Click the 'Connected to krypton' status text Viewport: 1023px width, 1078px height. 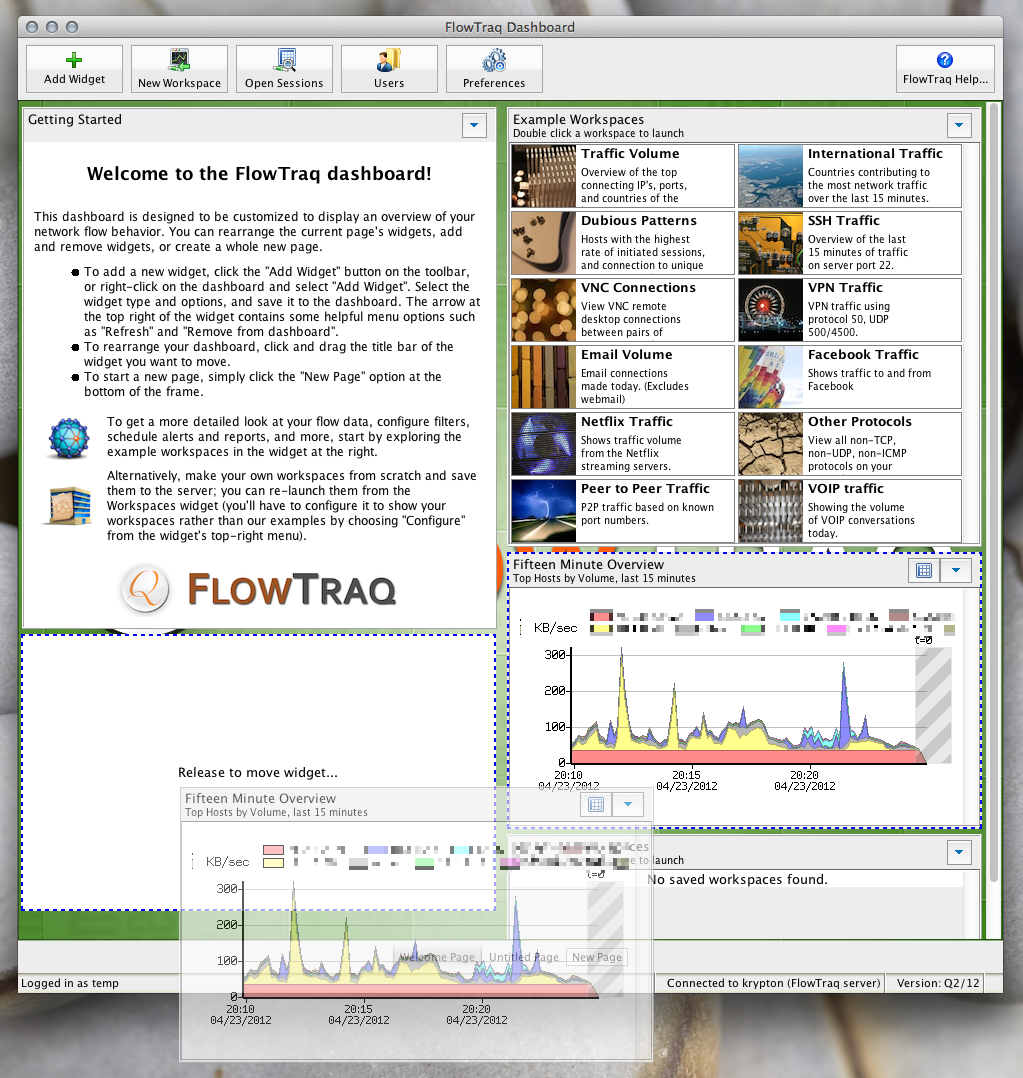coord(773,983)
